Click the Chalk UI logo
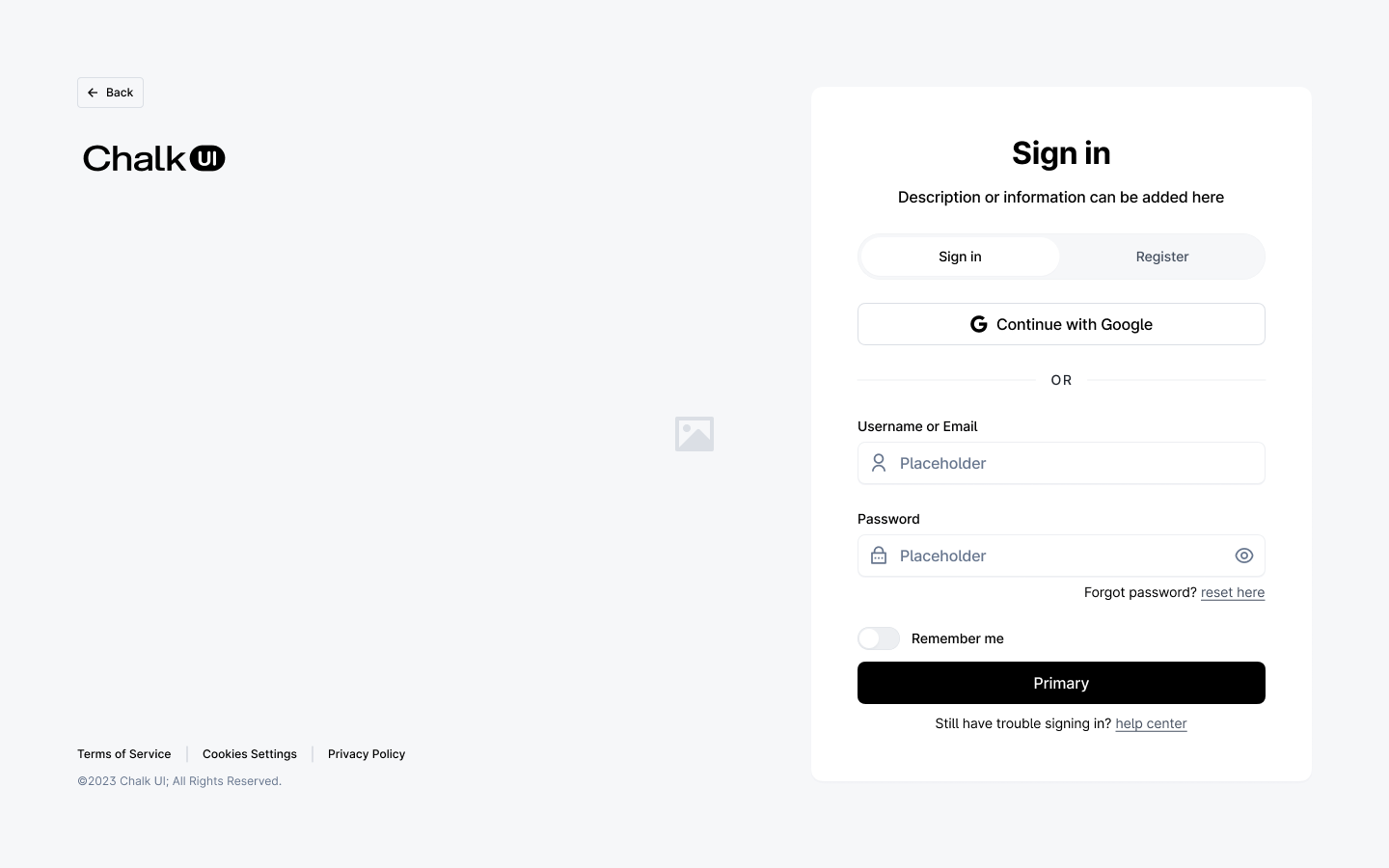The image size is (1389, 868). point(153,157)
